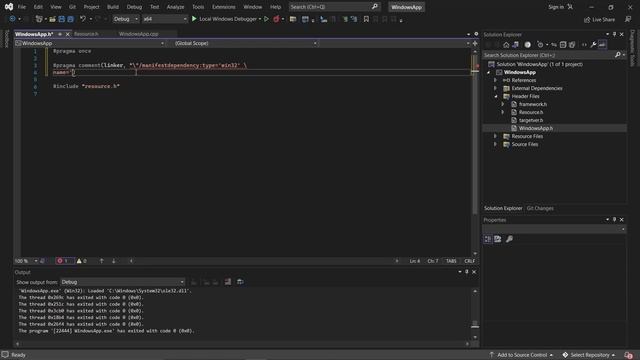Toggle auto-hide pin on Output panel

(467, 272)
